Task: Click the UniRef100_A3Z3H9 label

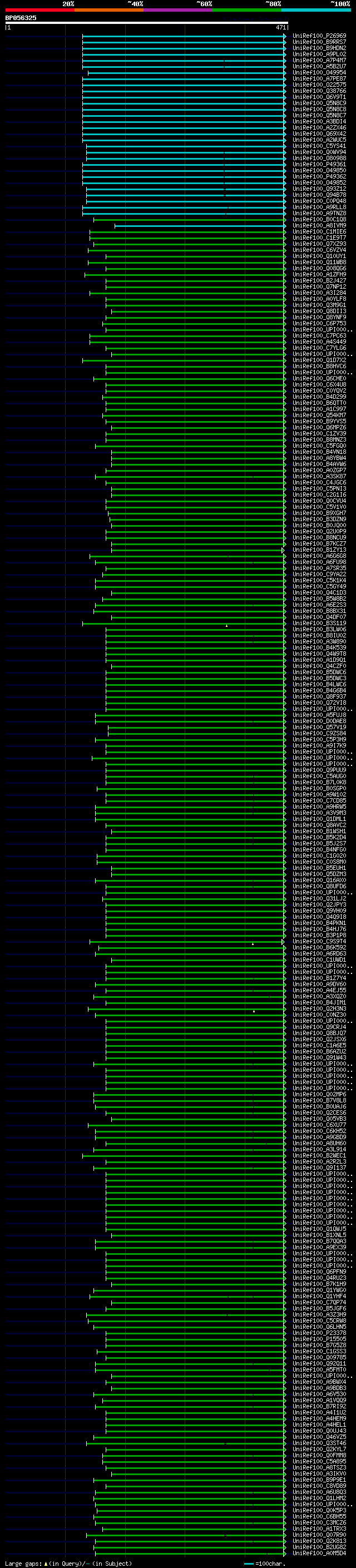Action: pyautogui.click(x=319, y=1314)
